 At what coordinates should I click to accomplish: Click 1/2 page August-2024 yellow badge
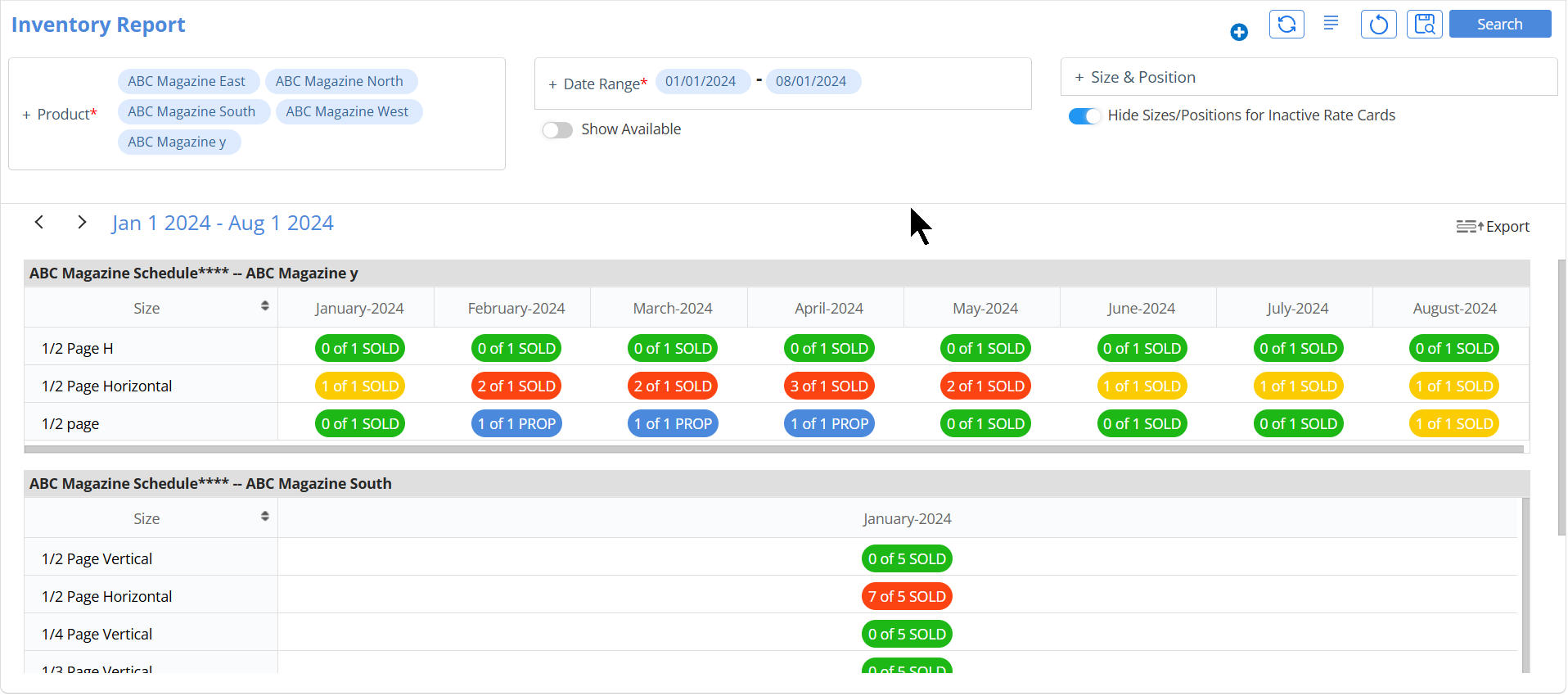(x=1455, y=423)
